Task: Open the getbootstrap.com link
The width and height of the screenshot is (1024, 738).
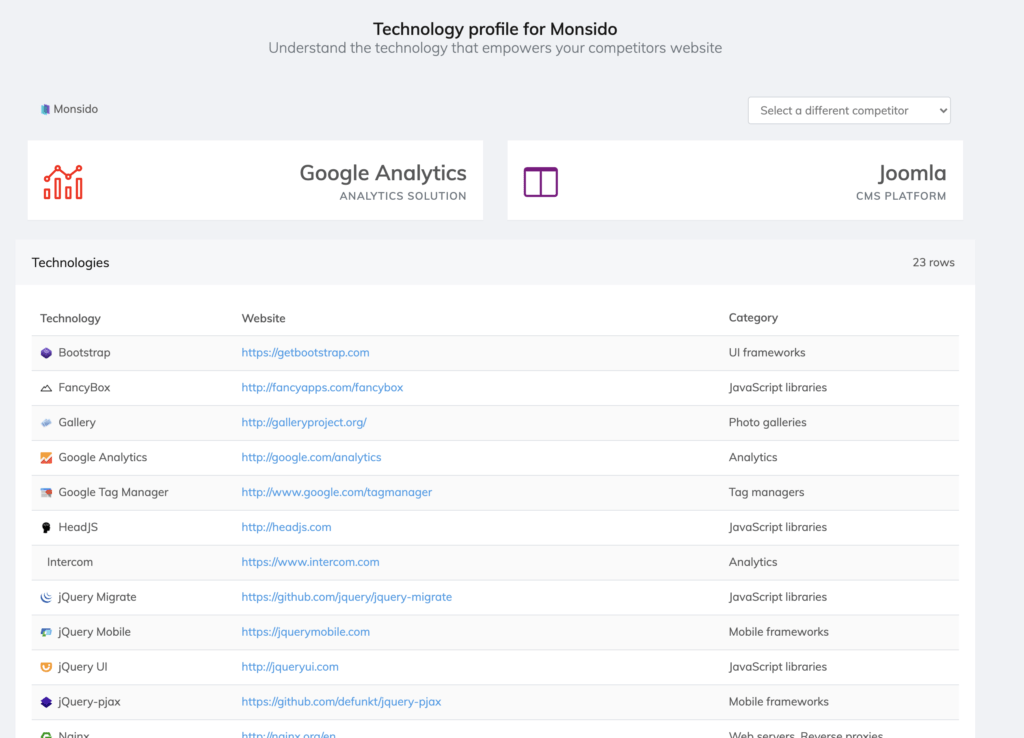Action: [305, 353]
